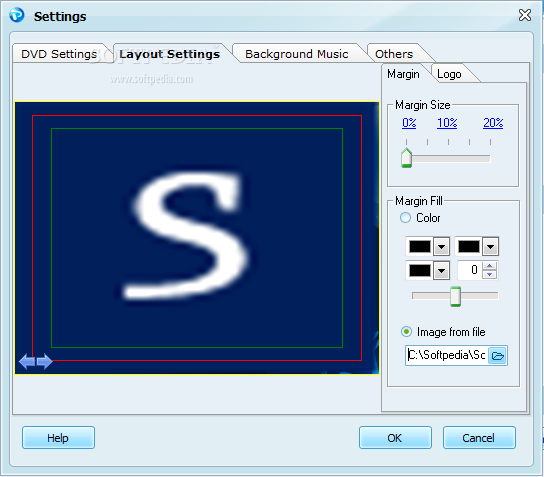Click the first black color swatch
The image size is (544, 477).
point(420,247)
